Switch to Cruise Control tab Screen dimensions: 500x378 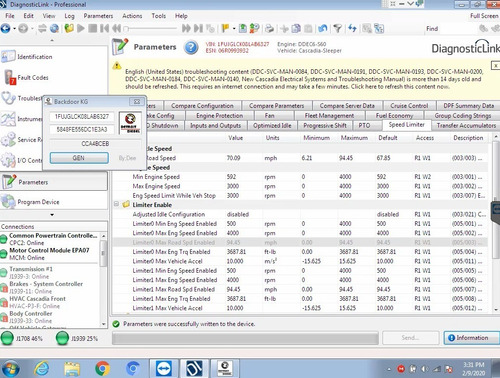(x=409, y=106)
